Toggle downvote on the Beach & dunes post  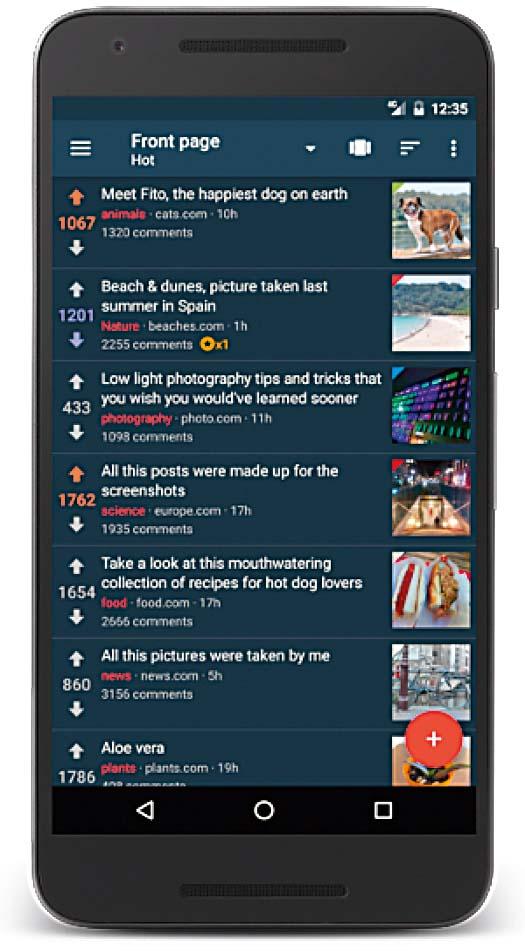76,340
